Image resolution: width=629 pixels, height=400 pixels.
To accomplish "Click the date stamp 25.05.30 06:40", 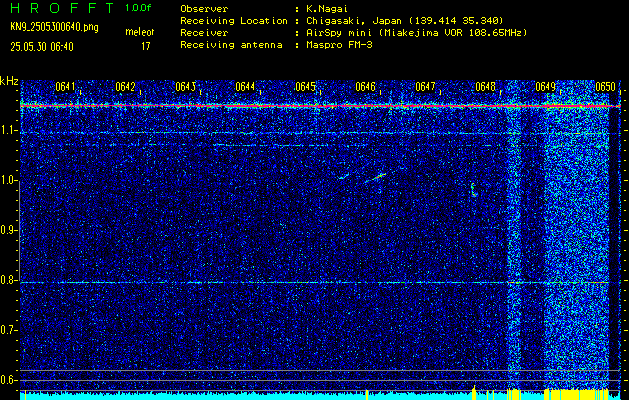I will (42, 47).
